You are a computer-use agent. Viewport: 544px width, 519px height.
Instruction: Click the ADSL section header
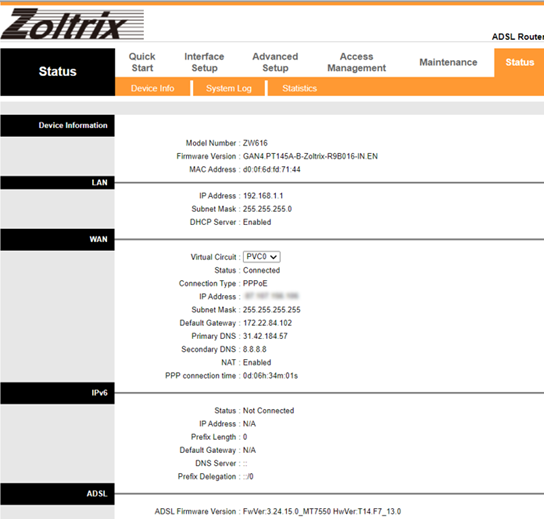tap(58, 494)
